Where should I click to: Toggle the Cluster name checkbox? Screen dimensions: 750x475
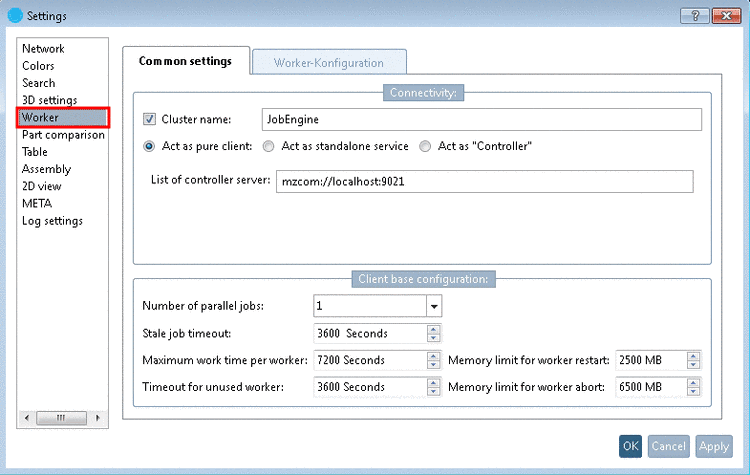point(150,119)
